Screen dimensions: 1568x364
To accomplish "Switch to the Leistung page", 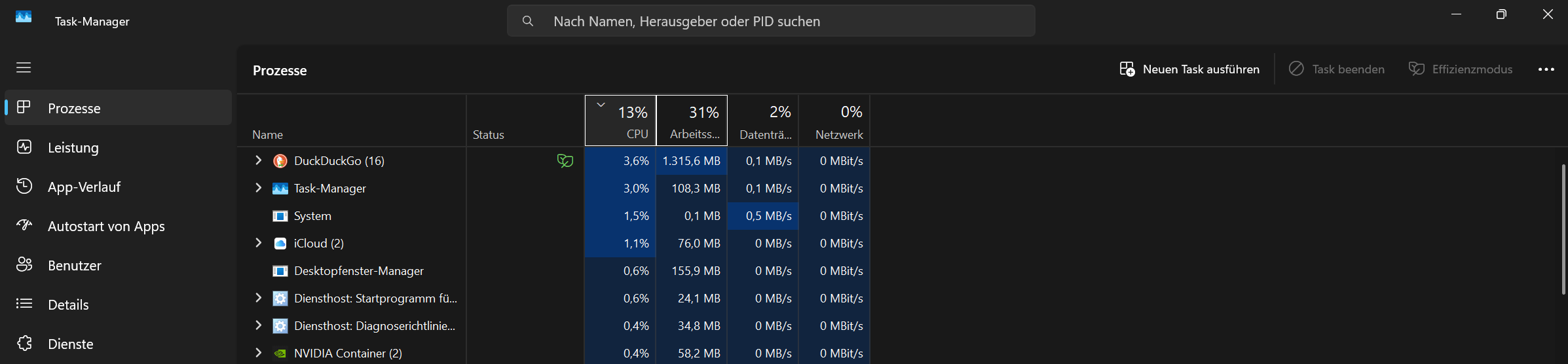I will point(119,147).
